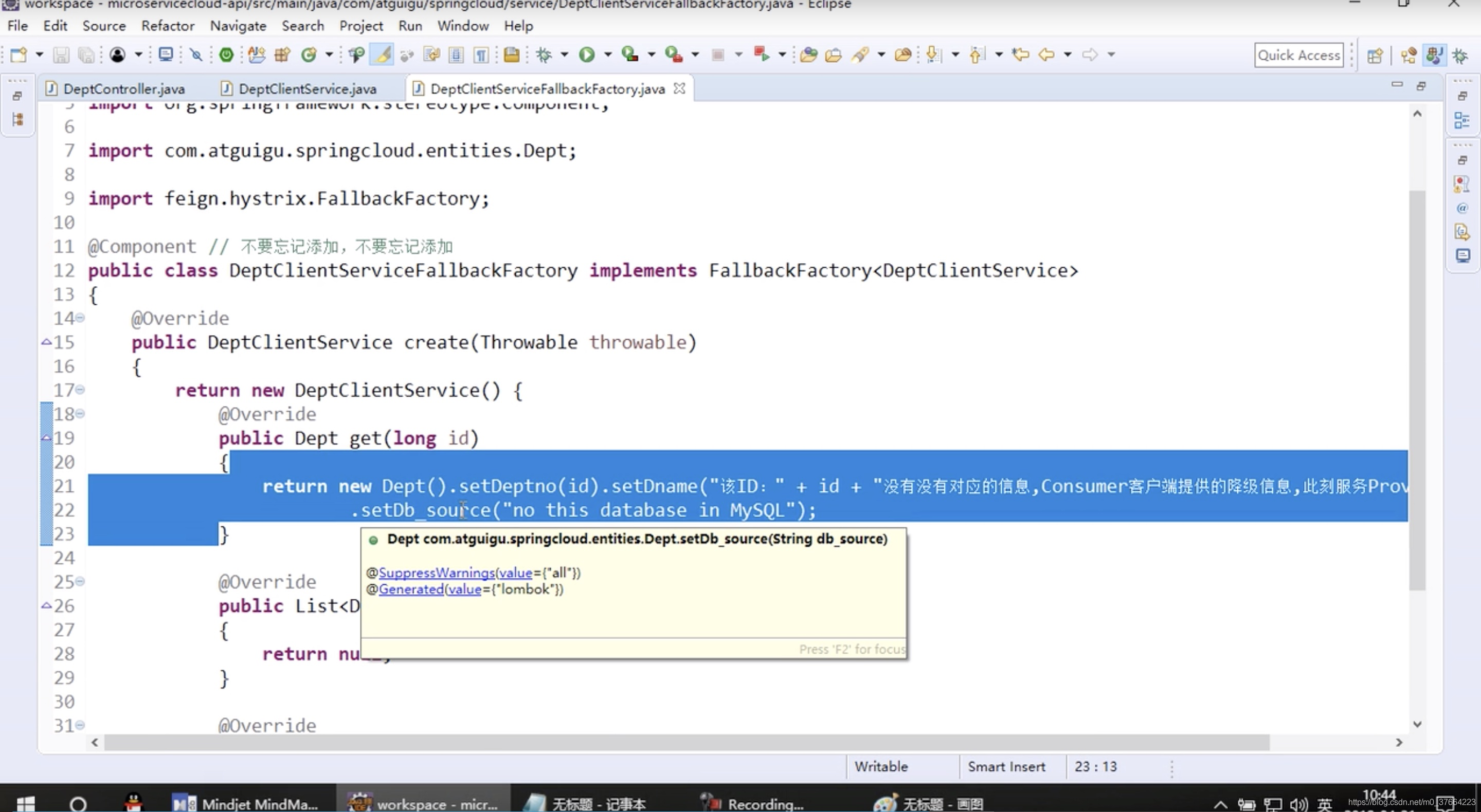Click the New Java Package icon
Image resolution: width=1481 pixels, height=812 pixels.
tap(282, 55)
